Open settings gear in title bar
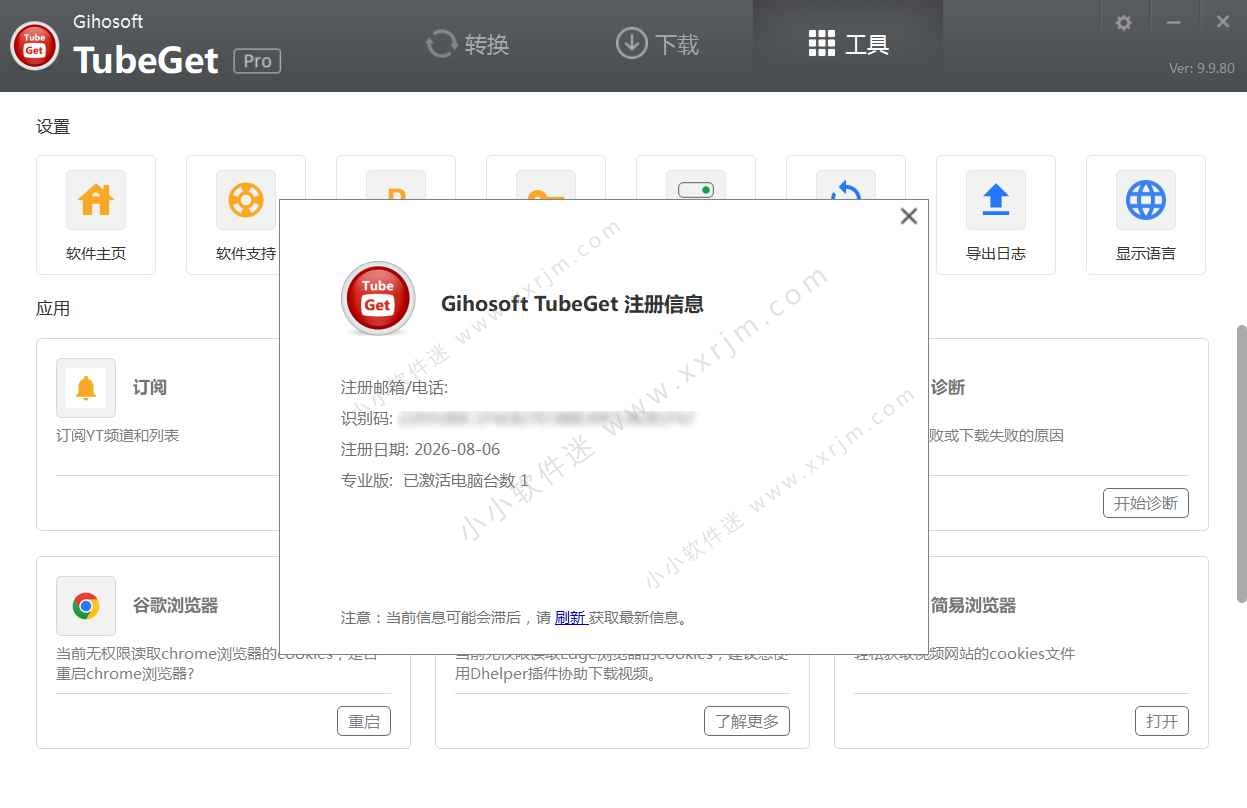 coord(1124,22)
